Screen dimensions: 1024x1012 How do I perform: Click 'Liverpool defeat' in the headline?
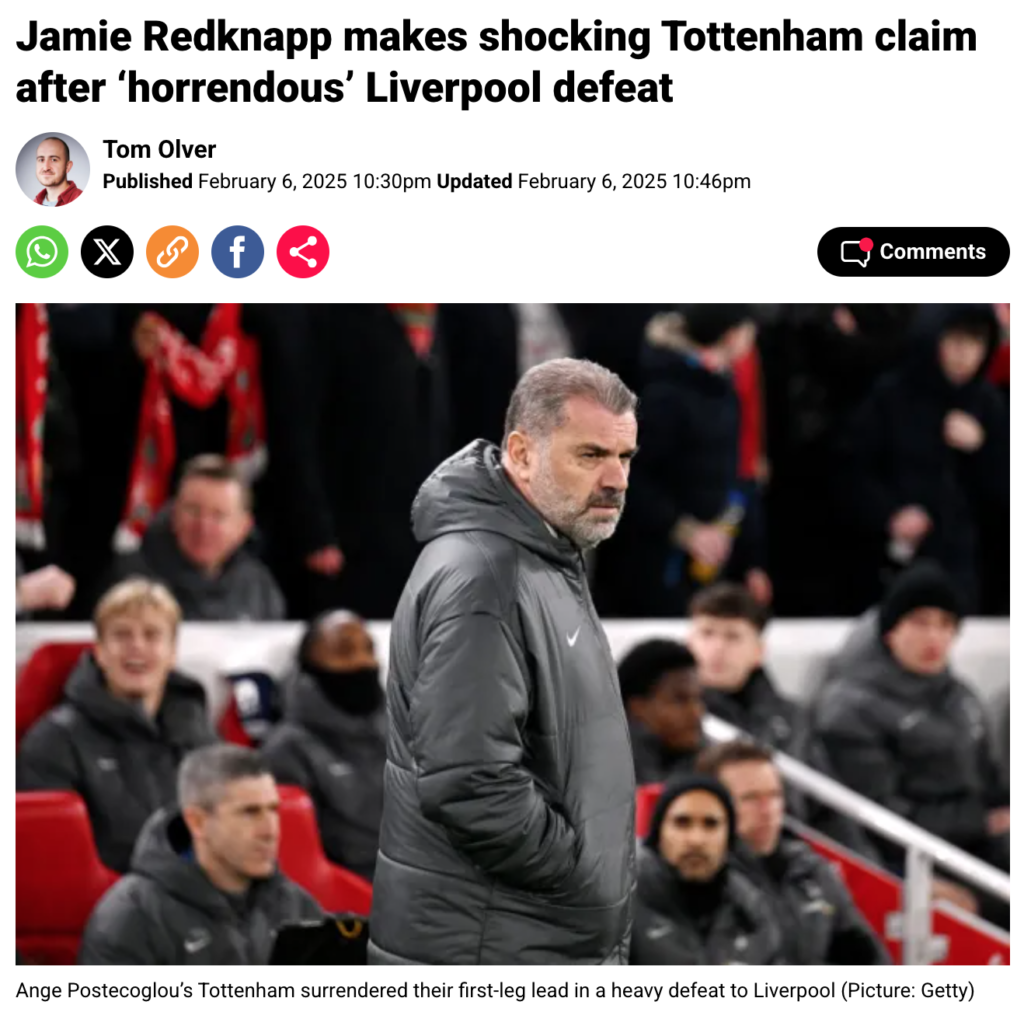(519, 88)
